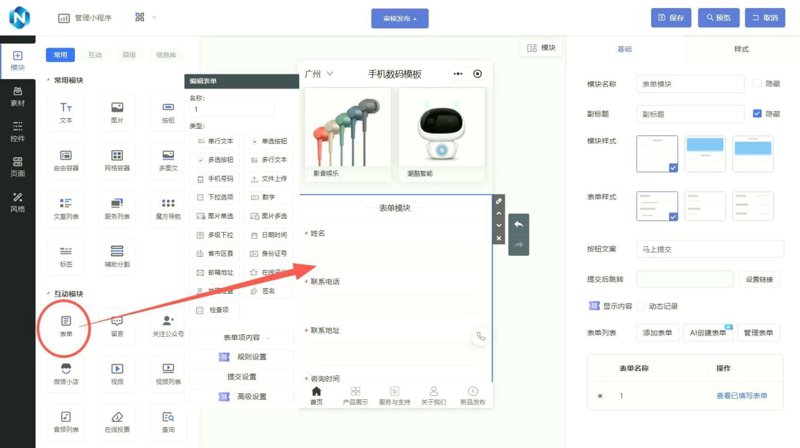The image size is (800, 448).
Task: Open the grid apps dropdown in top bar
Action: point(145,17)
